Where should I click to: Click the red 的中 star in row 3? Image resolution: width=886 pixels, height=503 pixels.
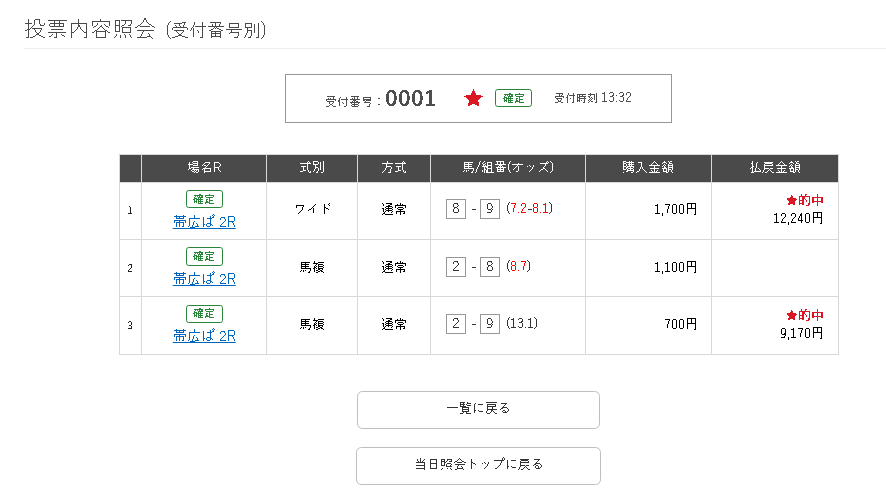tap(791, 315)
